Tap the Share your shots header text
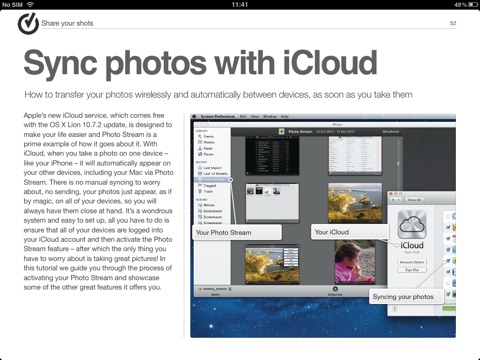 tap(67, 23)
